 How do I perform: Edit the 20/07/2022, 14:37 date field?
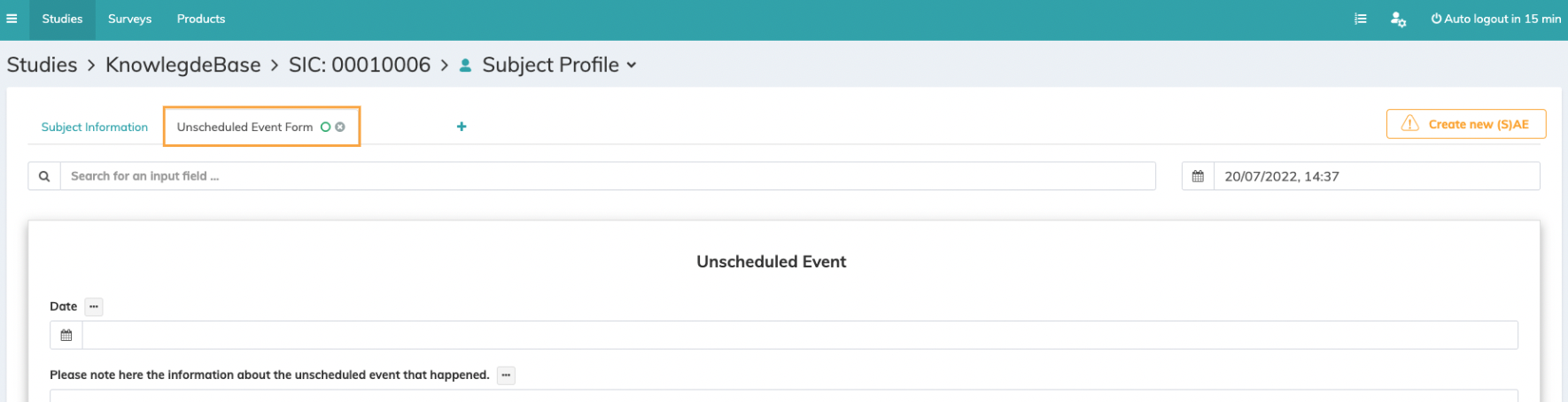(1377, 176)
